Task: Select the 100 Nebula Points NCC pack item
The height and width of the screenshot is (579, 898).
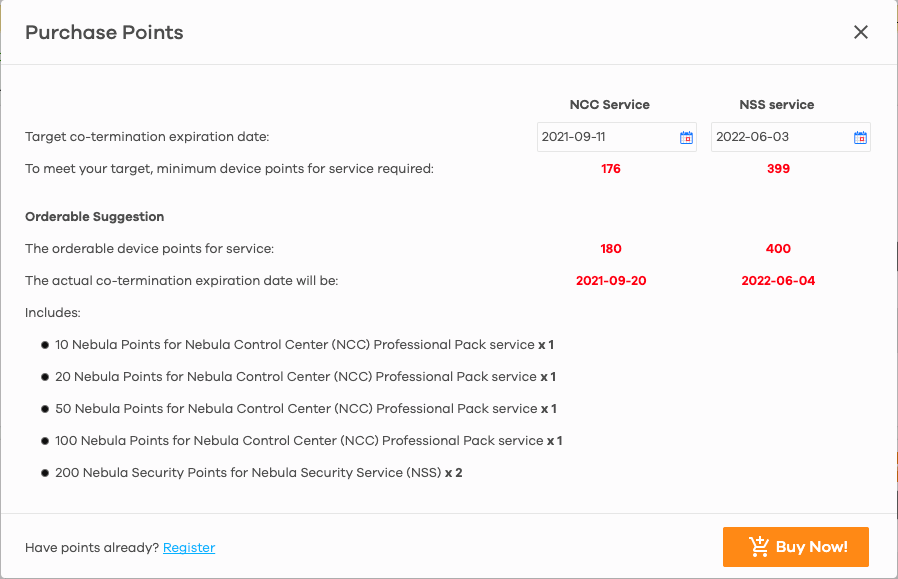Action: tap(309, 441)
